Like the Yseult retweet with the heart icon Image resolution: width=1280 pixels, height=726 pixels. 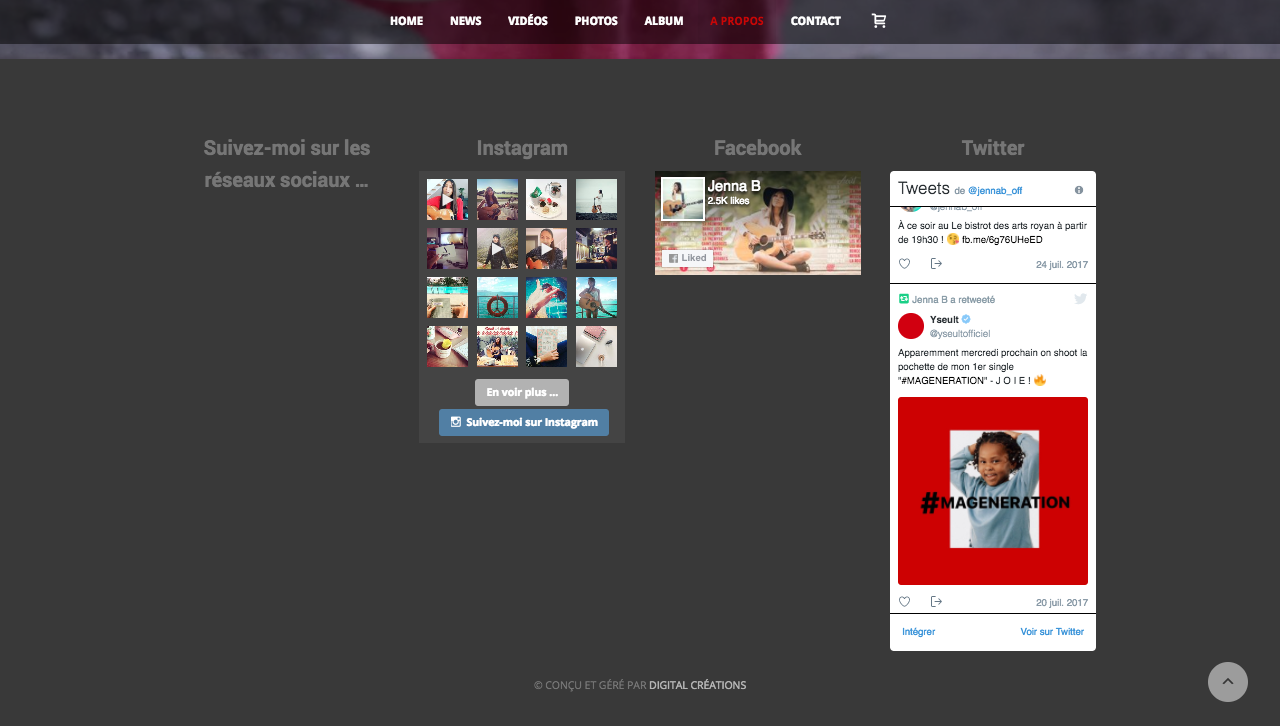point(905,602)
